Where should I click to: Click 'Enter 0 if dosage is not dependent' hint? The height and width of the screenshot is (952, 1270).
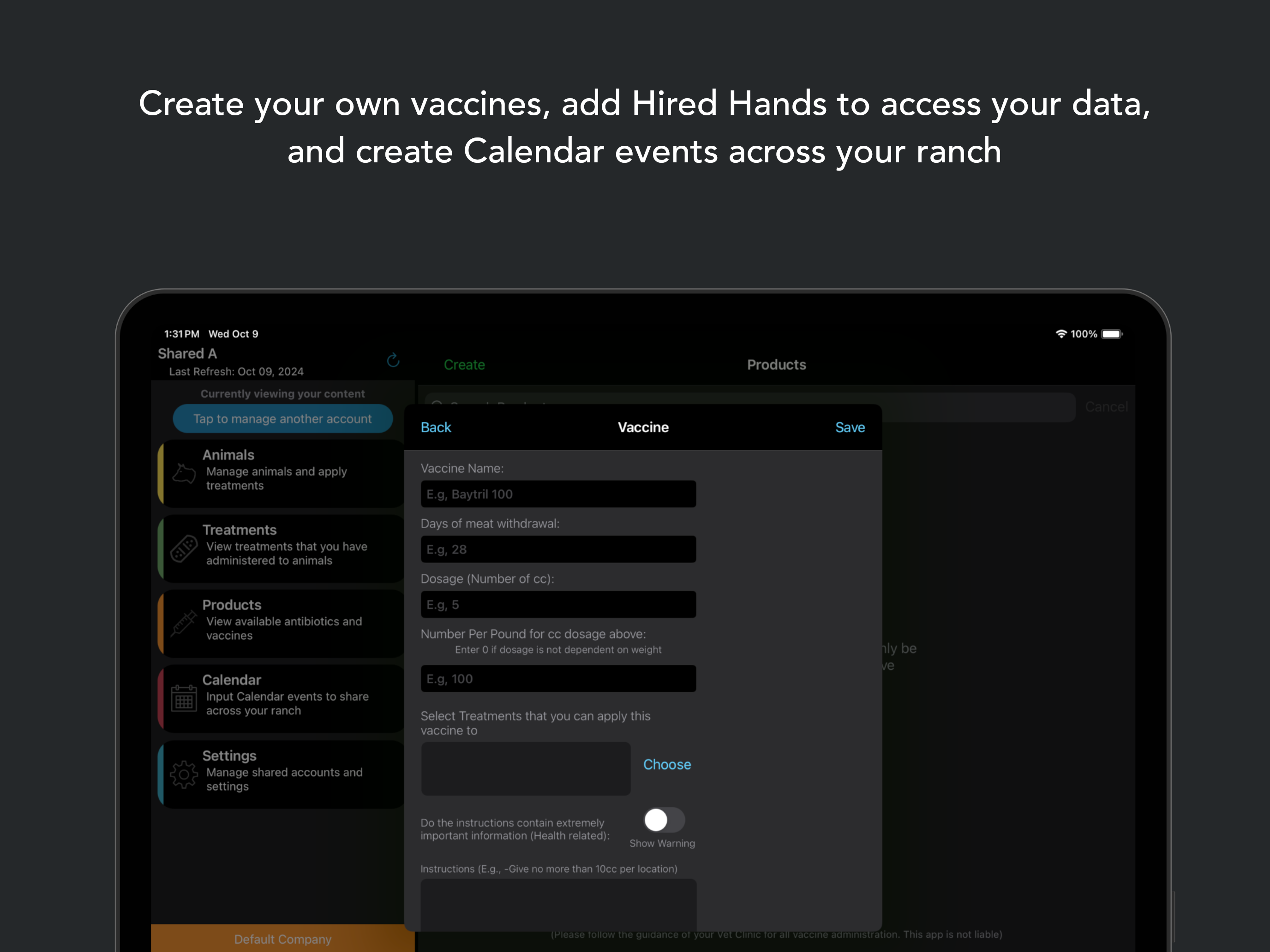pos(558,649)
